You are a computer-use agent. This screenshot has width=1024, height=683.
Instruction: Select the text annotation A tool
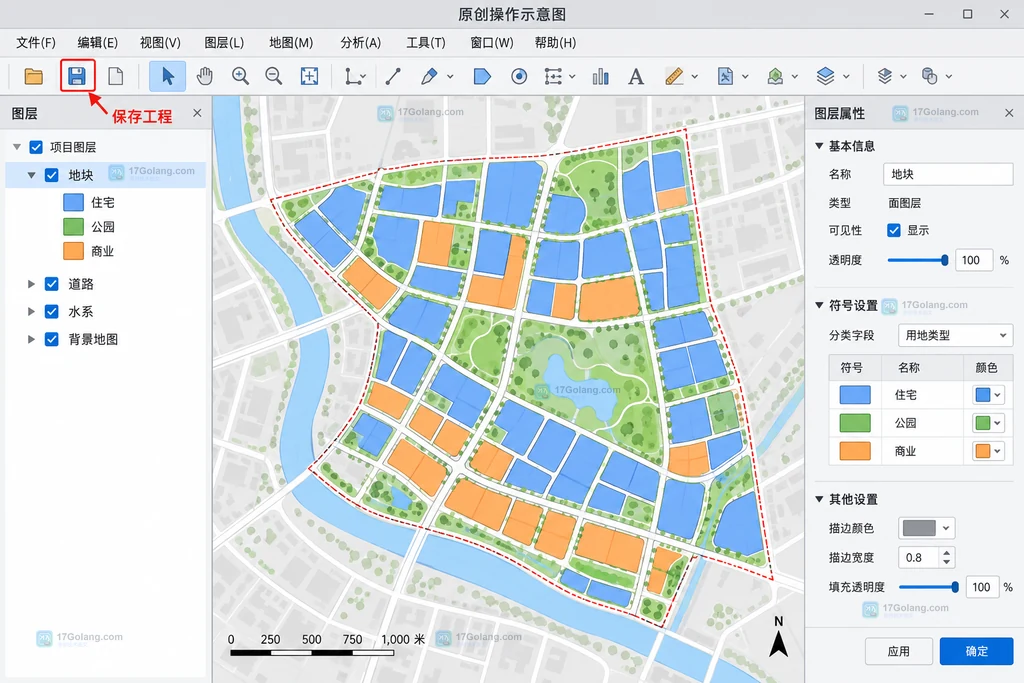point(635,76)
